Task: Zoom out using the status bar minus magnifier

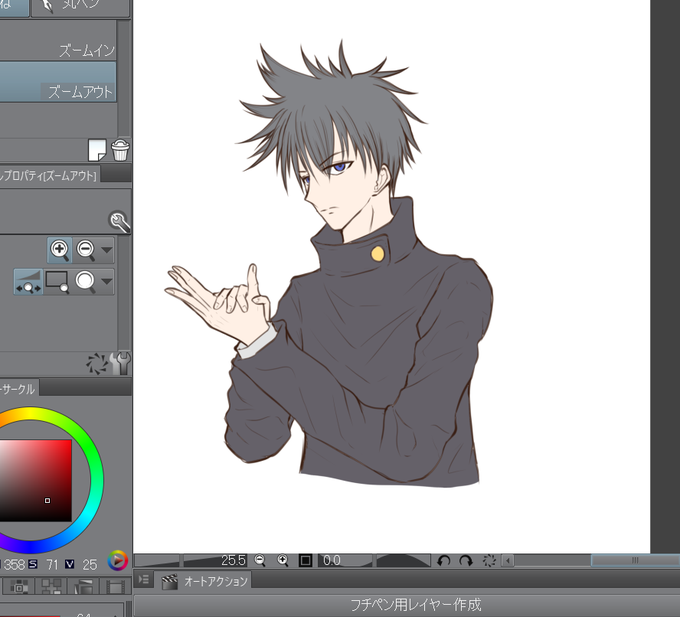Action: [260, 560]
